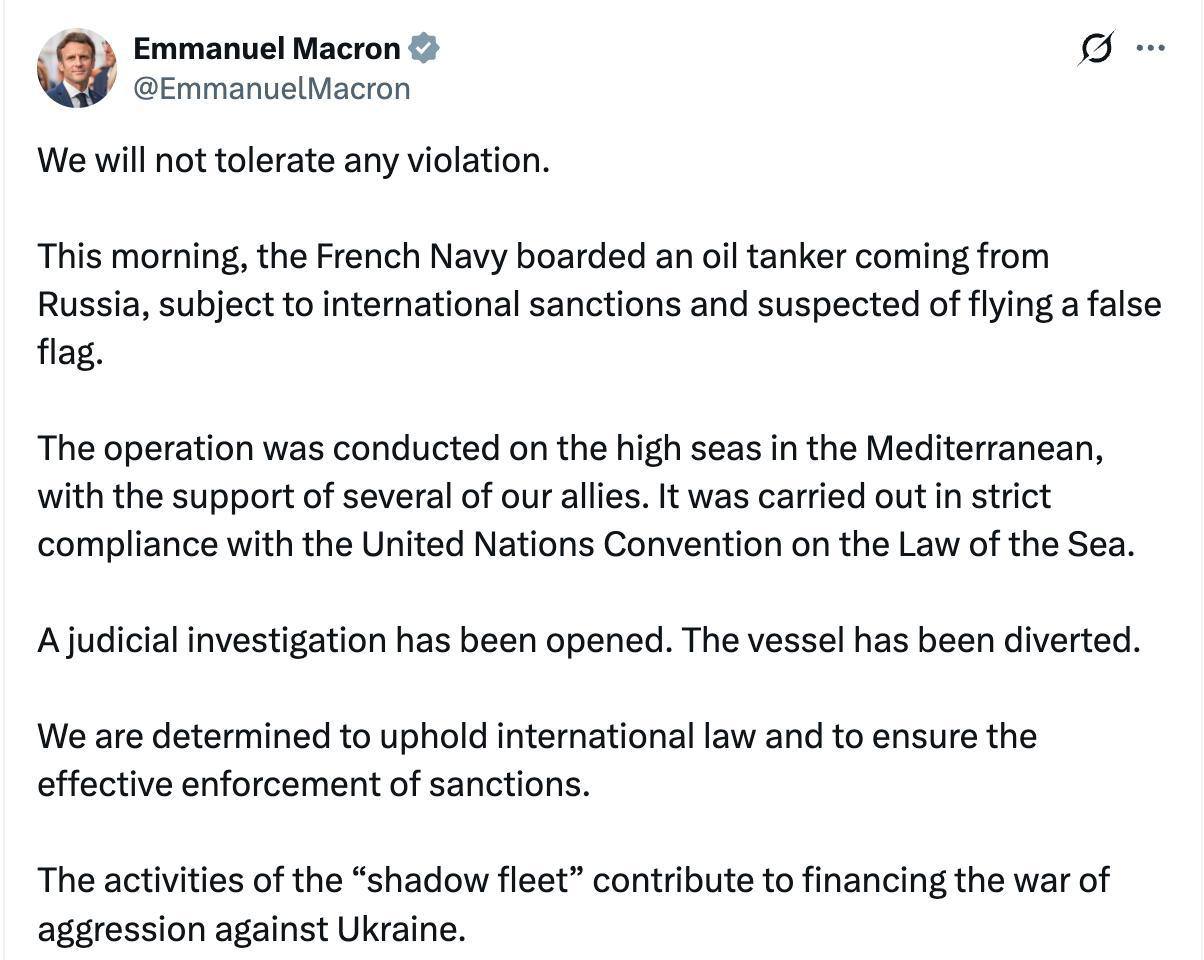Click the word "Mediterranean," in the post
The width and height of the screenshot is (1204, 960).
[x=985, y=448]
